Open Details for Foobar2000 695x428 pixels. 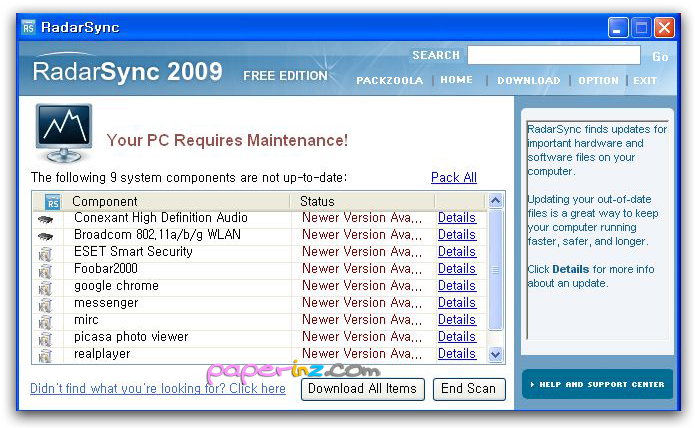[457, 268]
